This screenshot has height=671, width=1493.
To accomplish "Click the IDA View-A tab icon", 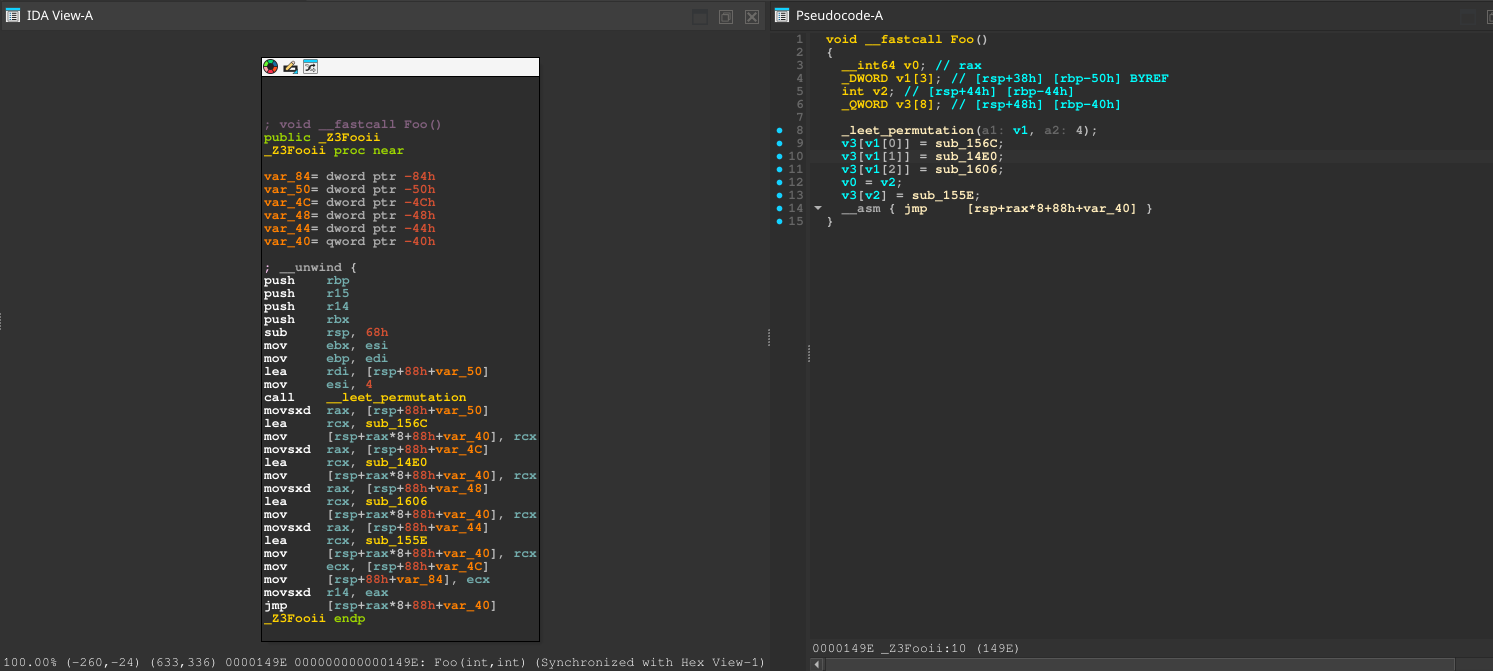I will coord(13,15).
